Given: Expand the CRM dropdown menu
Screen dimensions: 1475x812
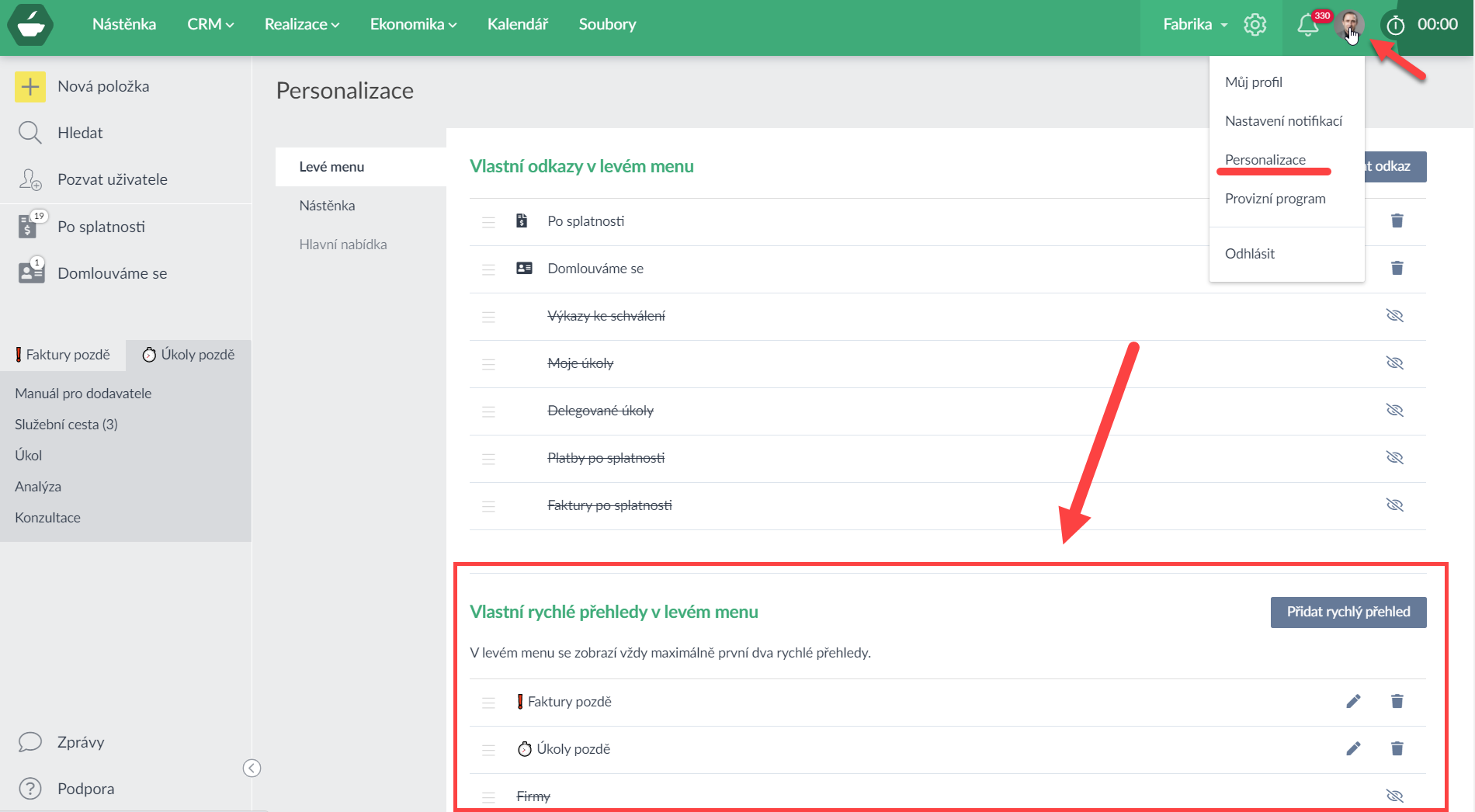Looking at the screenshot, I should coord(210,25).
